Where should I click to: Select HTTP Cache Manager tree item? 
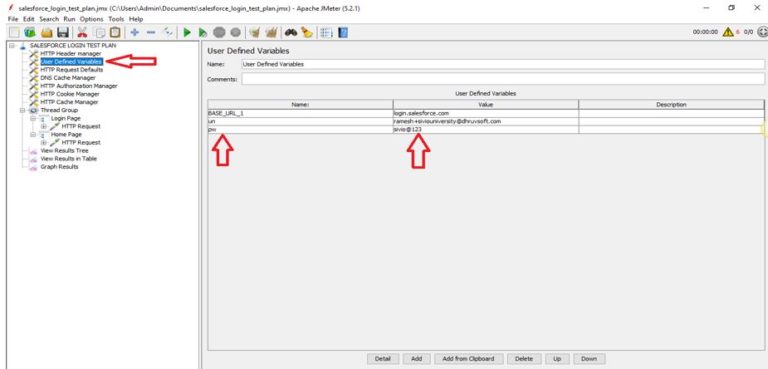(69, 102)
